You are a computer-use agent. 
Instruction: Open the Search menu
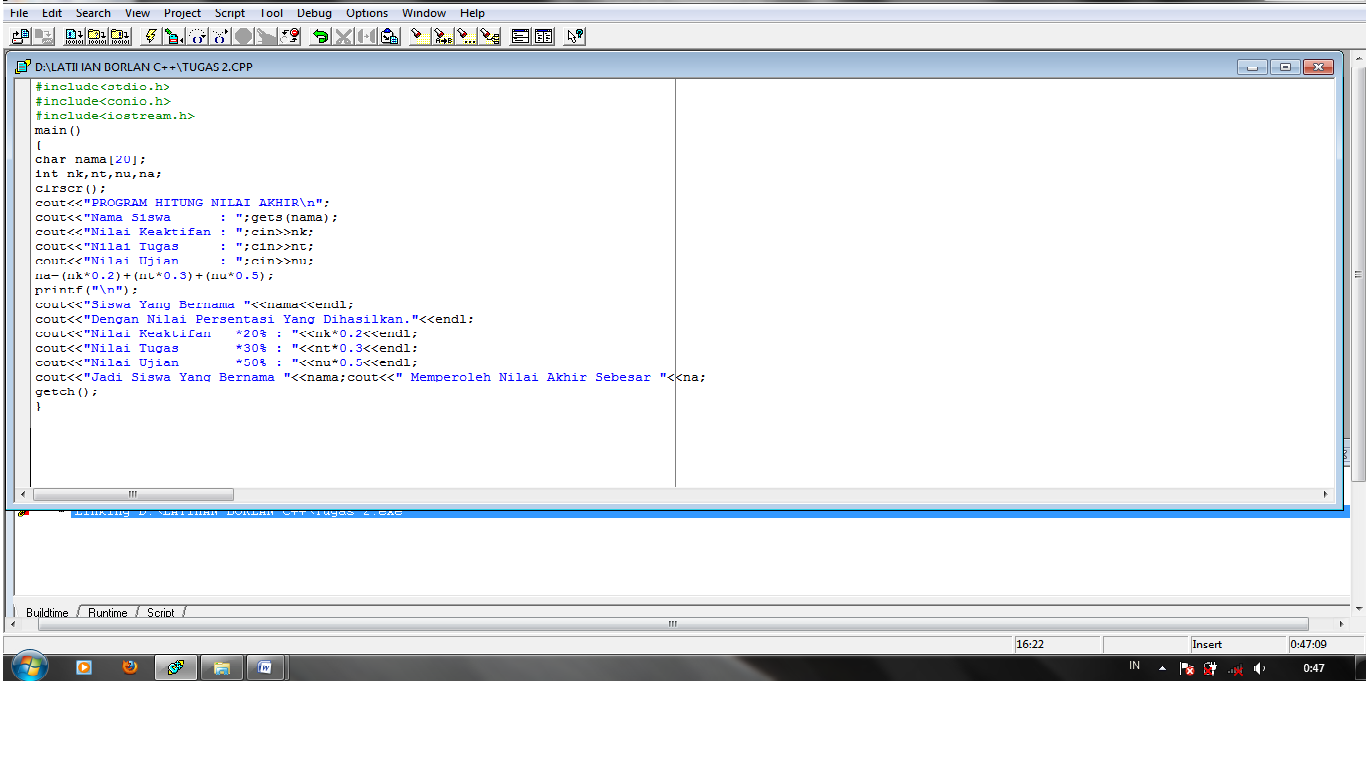pos(93,13)
